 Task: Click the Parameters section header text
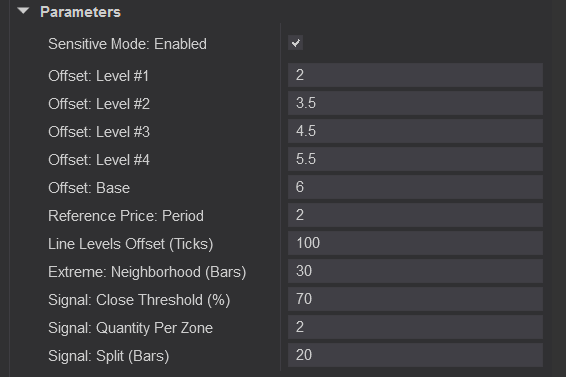80,12
